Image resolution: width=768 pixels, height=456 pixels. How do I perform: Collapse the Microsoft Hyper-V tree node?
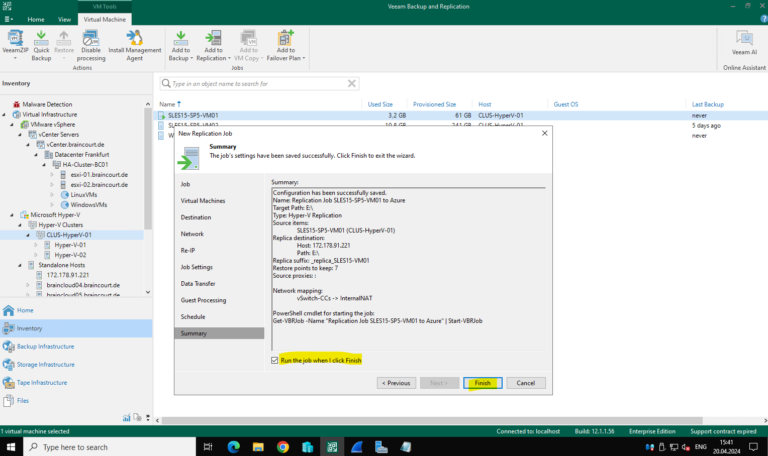click(12, 215)
